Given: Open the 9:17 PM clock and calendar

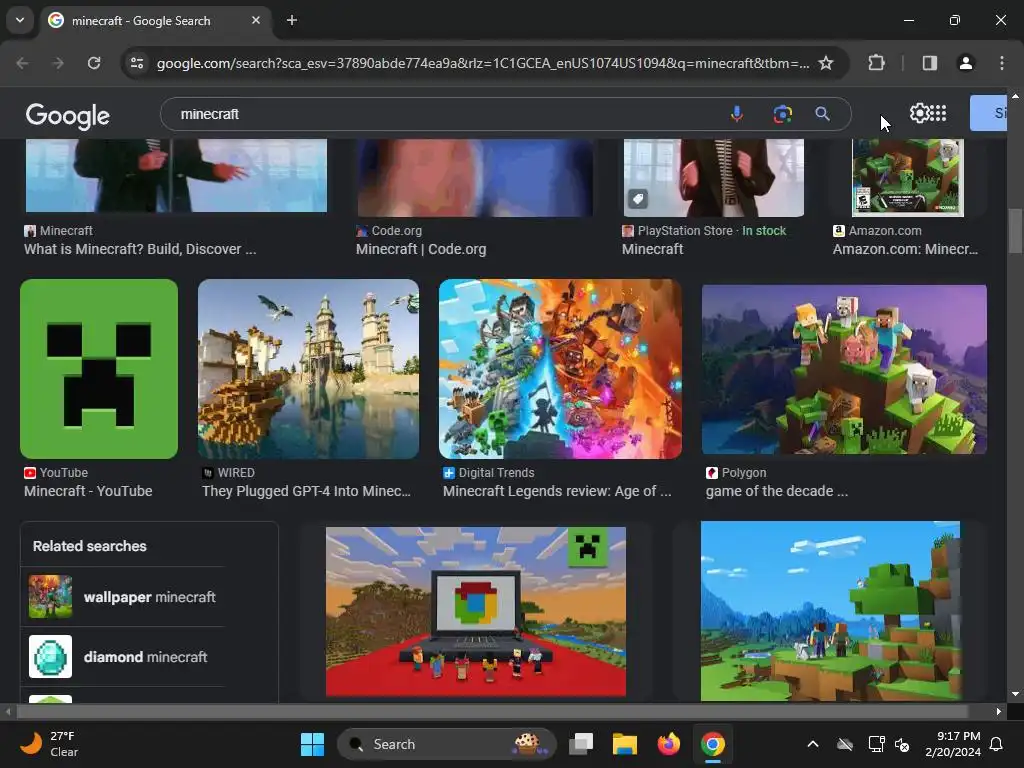Looking at the screenshot, I should pos(953,744).
